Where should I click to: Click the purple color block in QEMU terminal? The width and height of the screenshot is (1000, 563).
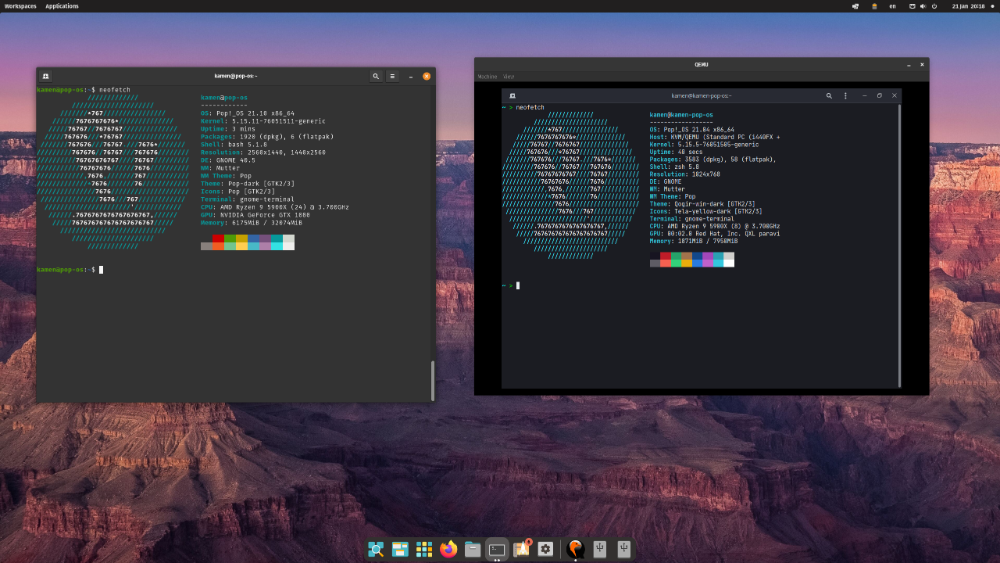[707, 256]
